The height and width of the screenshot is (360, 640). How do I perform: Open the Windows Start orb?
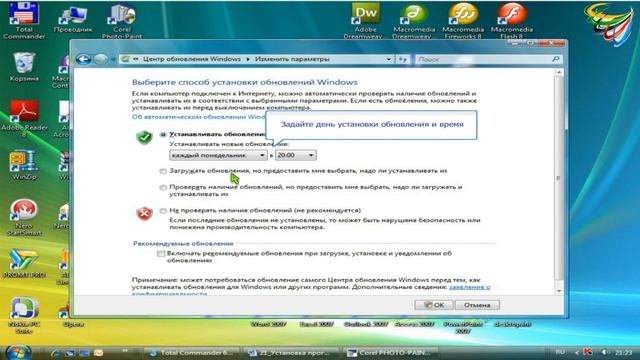18,352
